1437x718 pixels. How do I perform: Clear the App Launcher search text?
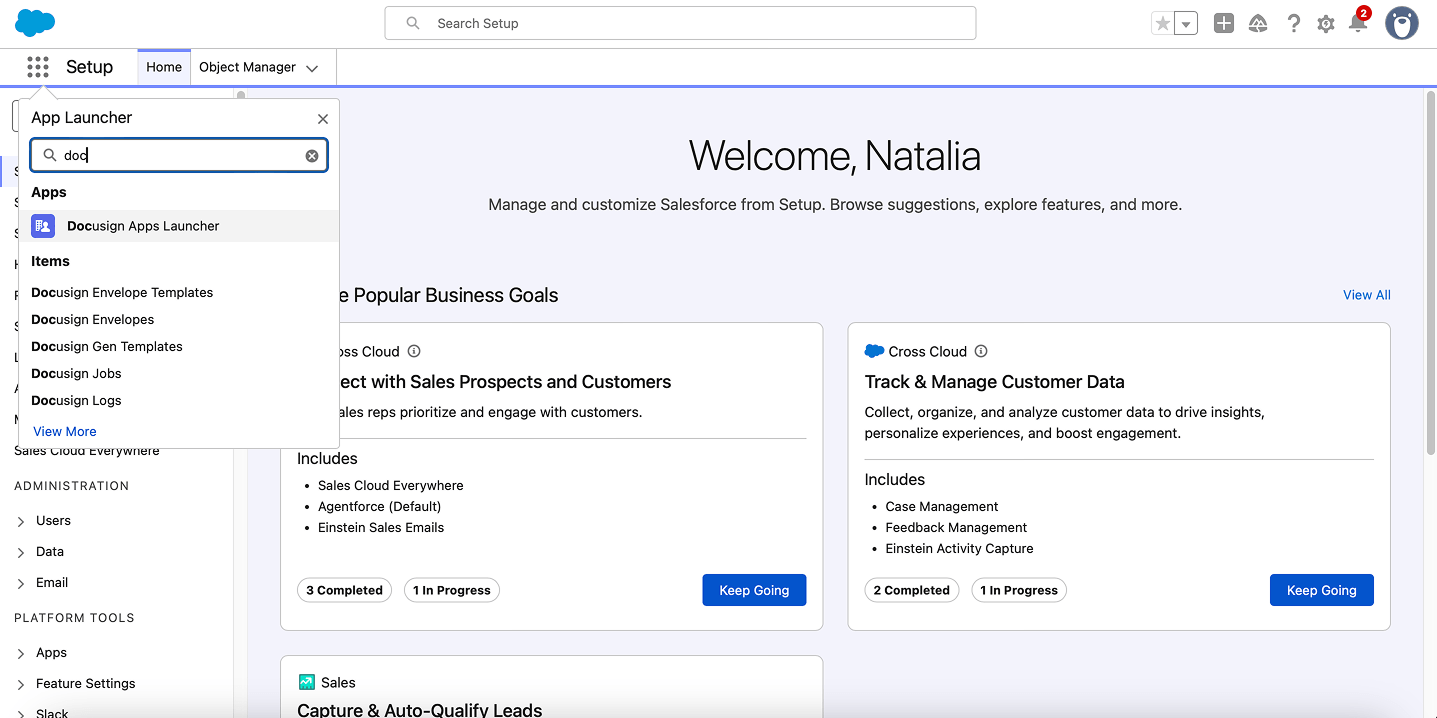(312, 156)
